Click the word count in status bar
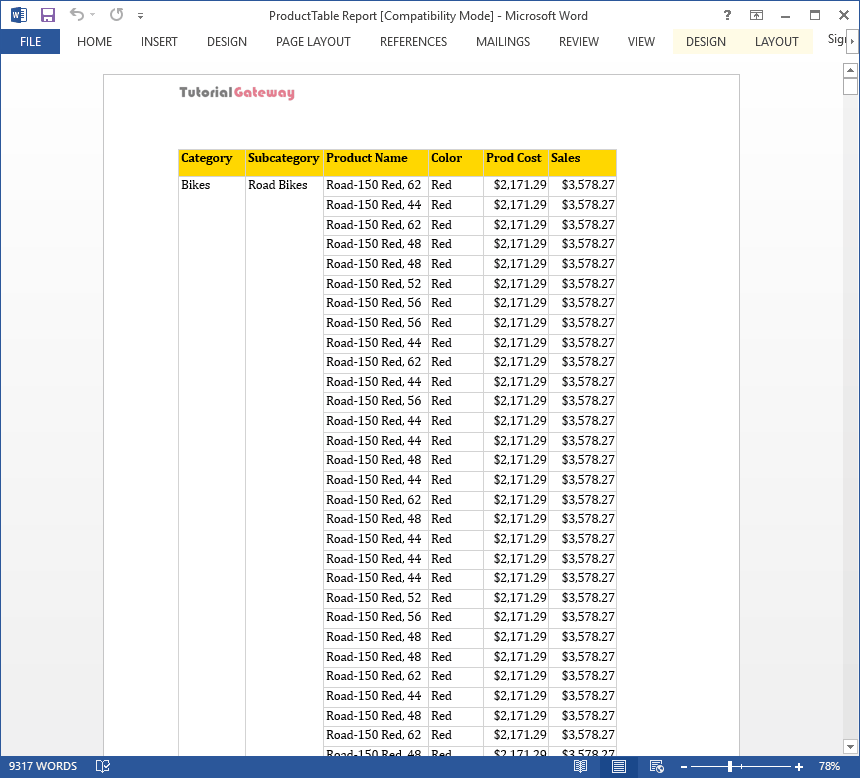This screenshot has height=778, width=860. tap(42, 764)
